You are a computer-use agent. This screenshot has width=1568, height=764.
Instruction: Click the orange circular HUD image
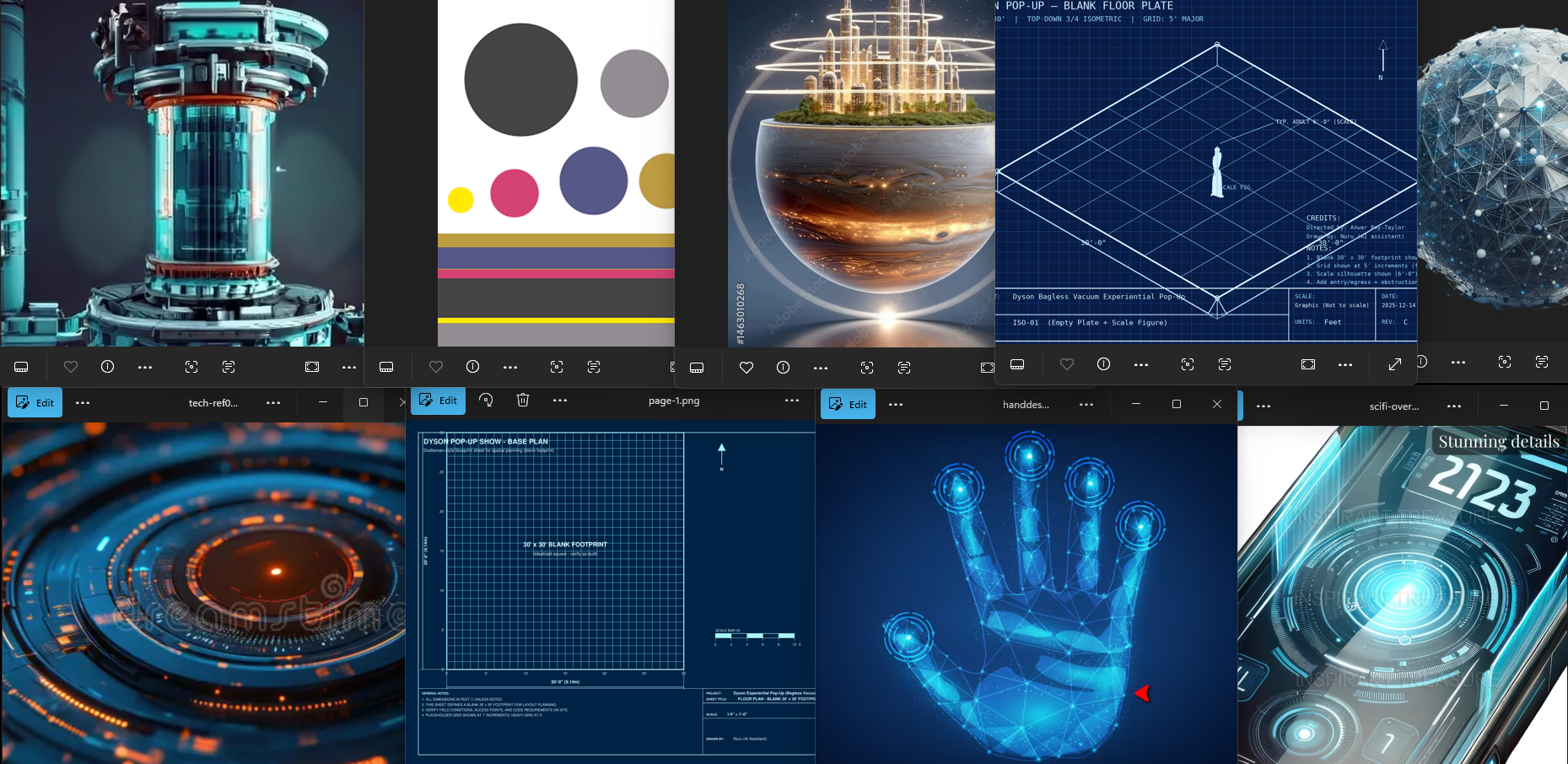203,594
